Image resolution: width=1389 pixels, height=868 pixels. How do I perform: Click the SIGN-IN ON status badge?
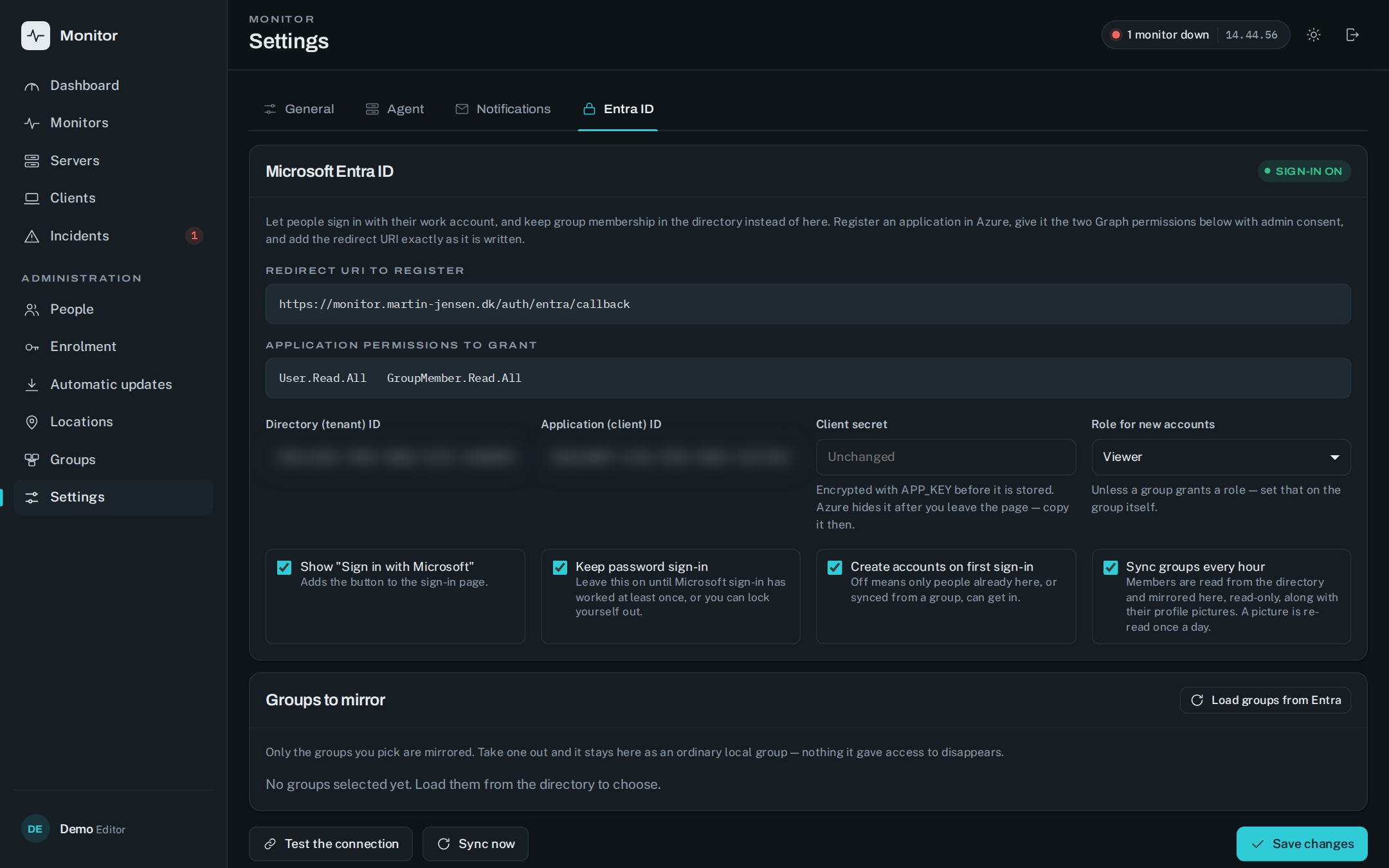tap(1305, 171)
